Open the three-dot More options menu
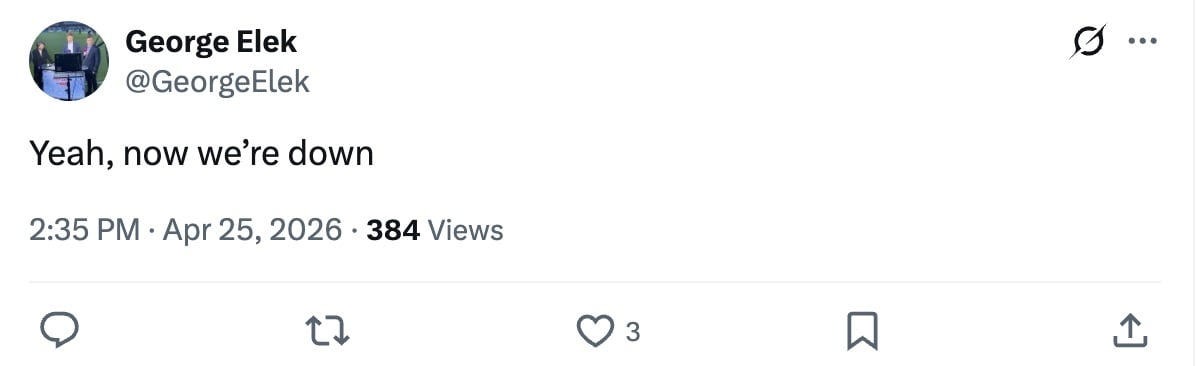Viewport: 1204px width, 366px height. point(1142,42)
